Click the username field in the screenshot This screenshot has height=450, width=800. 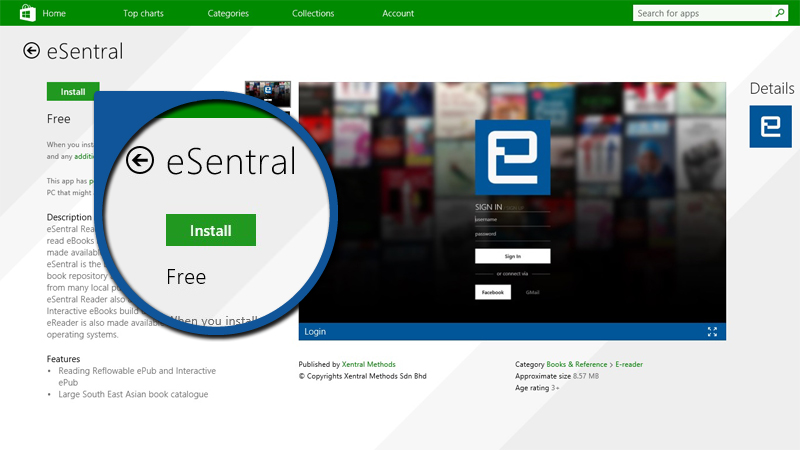click(x=513, y=220)
